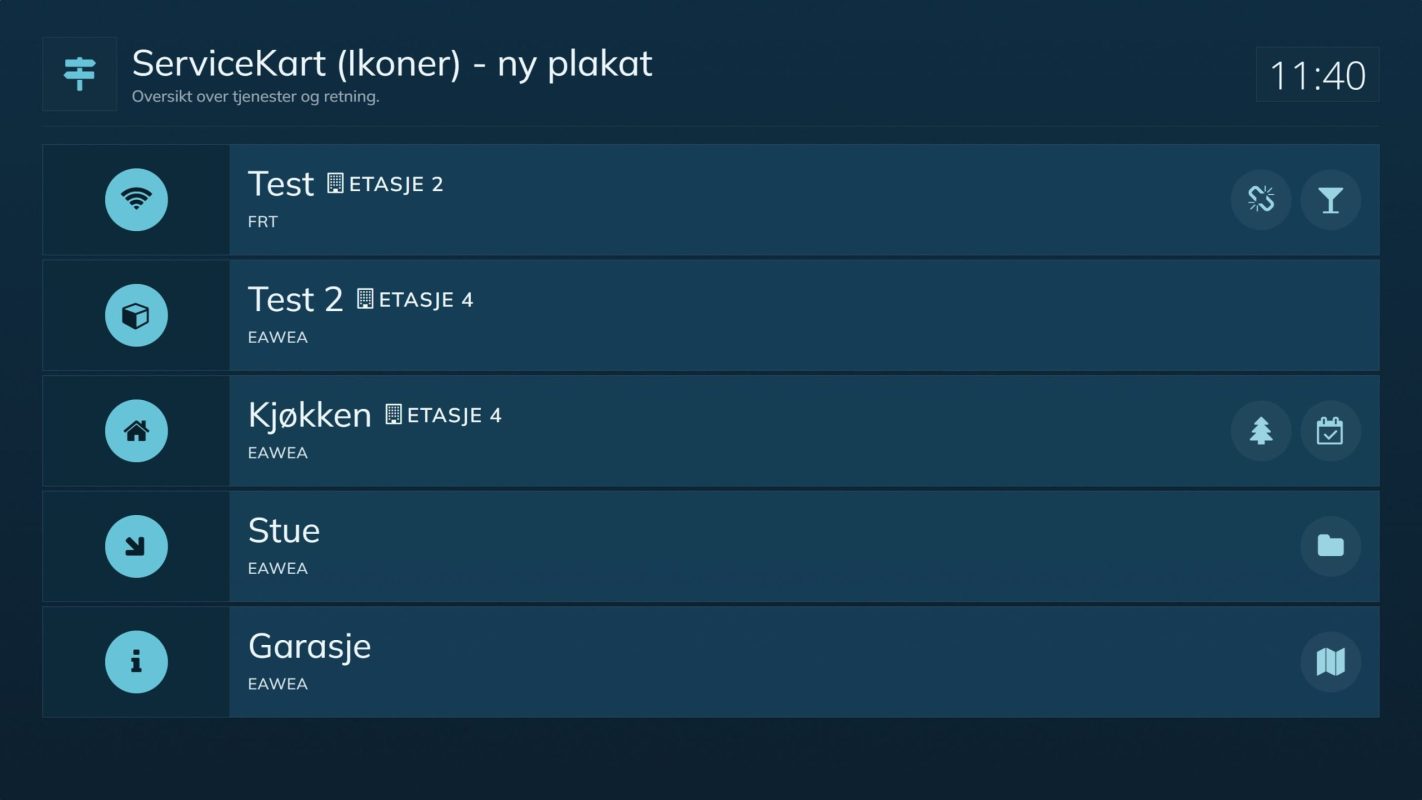Image resolution: width=1422 pixels, height=800 pixels.
Task: Click the broken link icon in Test row
Action: pos(1261,200)
